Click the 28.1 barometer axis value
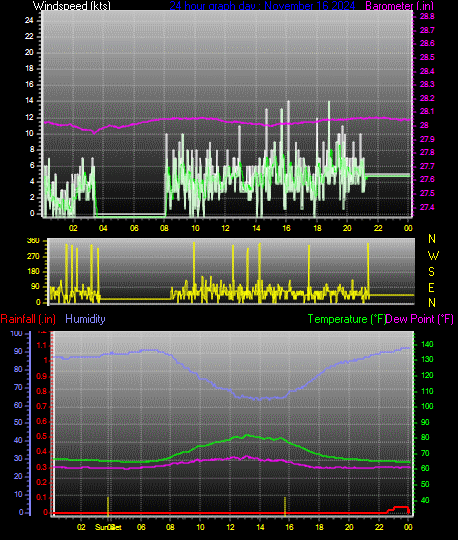Viewport: 458px width, 540px height. 427,112
